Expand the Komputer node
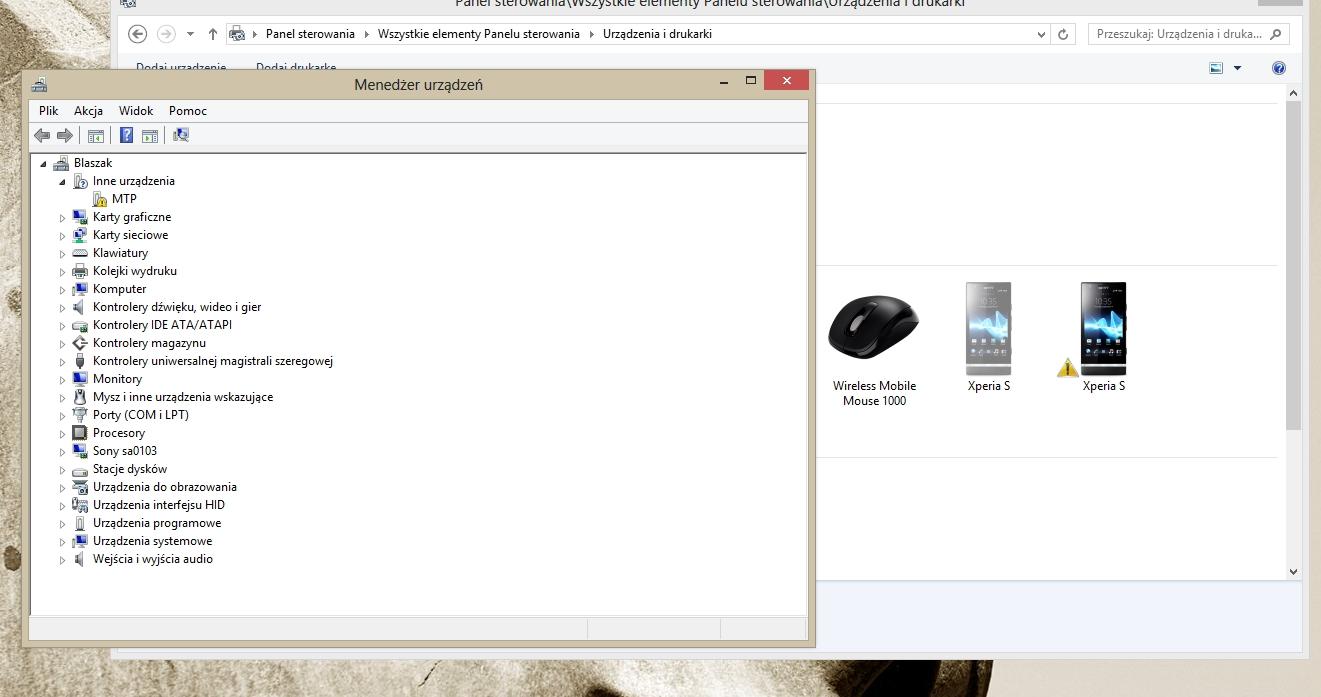This screenshot has height=697, width=1321. click(62, 290)
